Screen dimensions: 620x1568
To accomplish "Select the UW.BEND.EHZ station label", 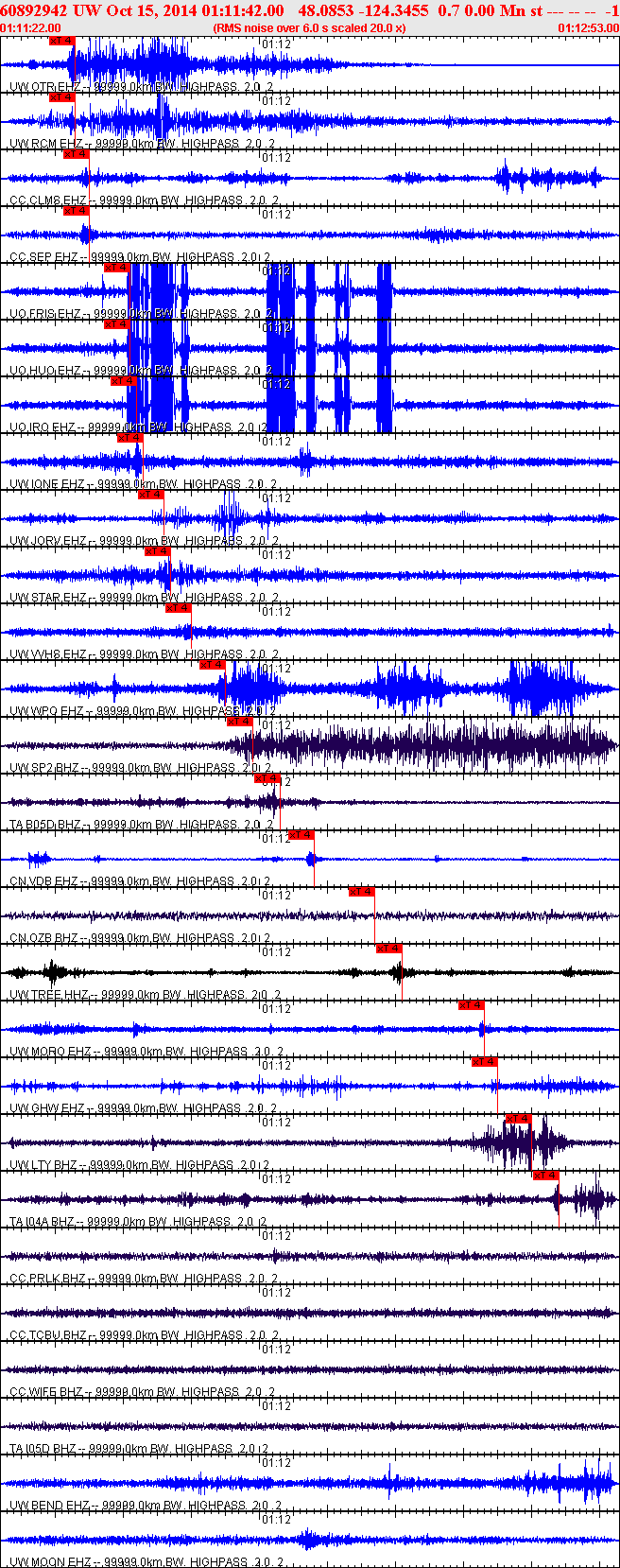I will coord(50,1506).
